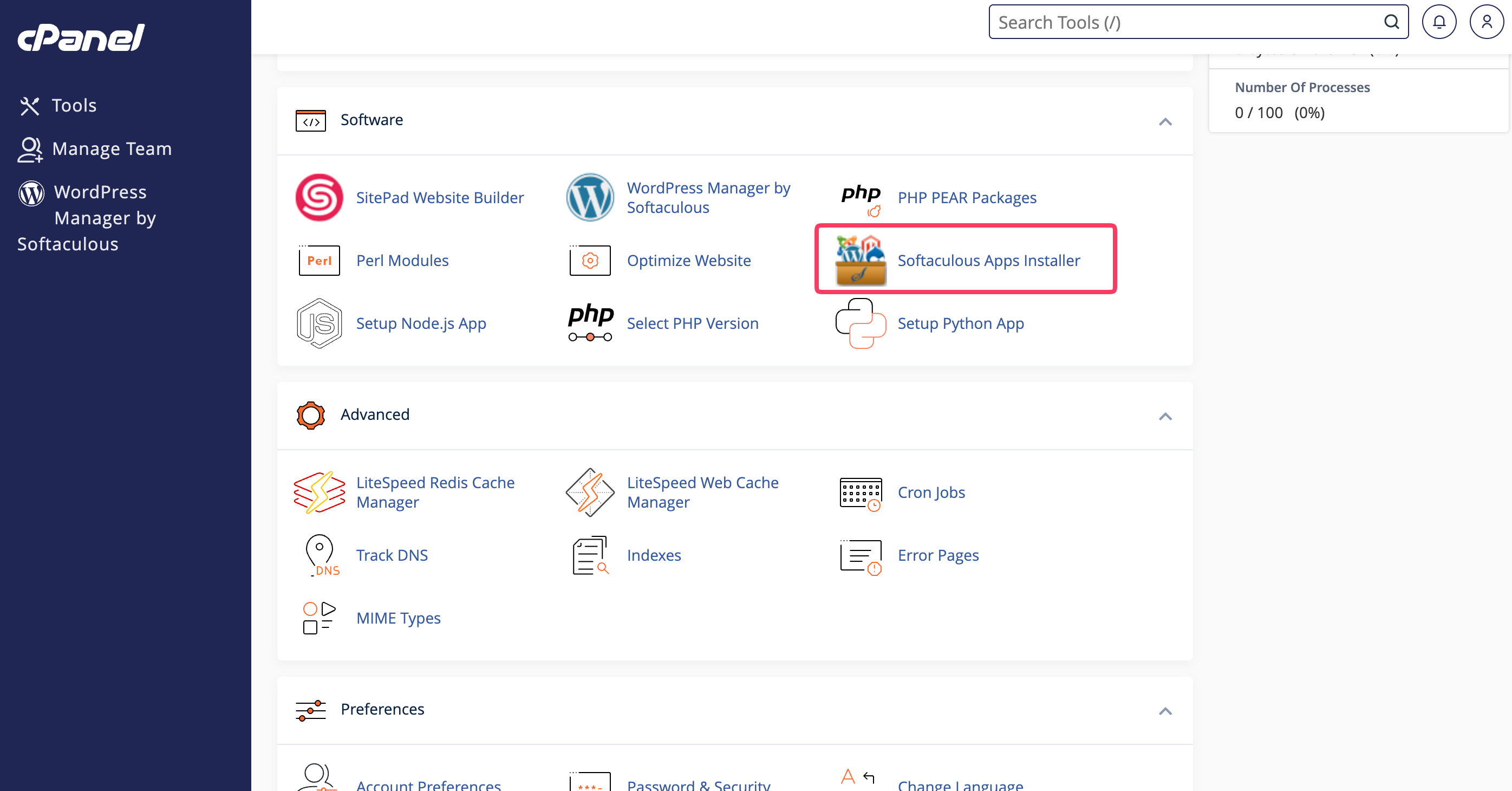Click the WordPress Manager logo icon in Software
This screenshot has width=1512, height=791.
pyautogui.click(x=590, y=197)
